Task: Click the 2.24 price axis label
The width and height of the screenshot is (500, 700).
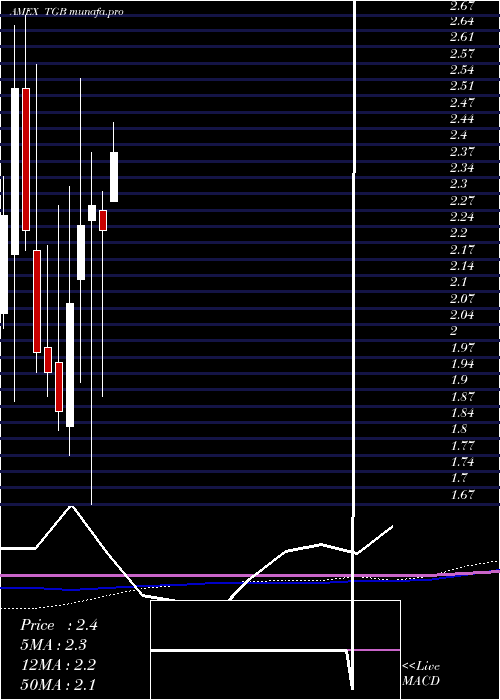Action: click(x=462, y=217)
